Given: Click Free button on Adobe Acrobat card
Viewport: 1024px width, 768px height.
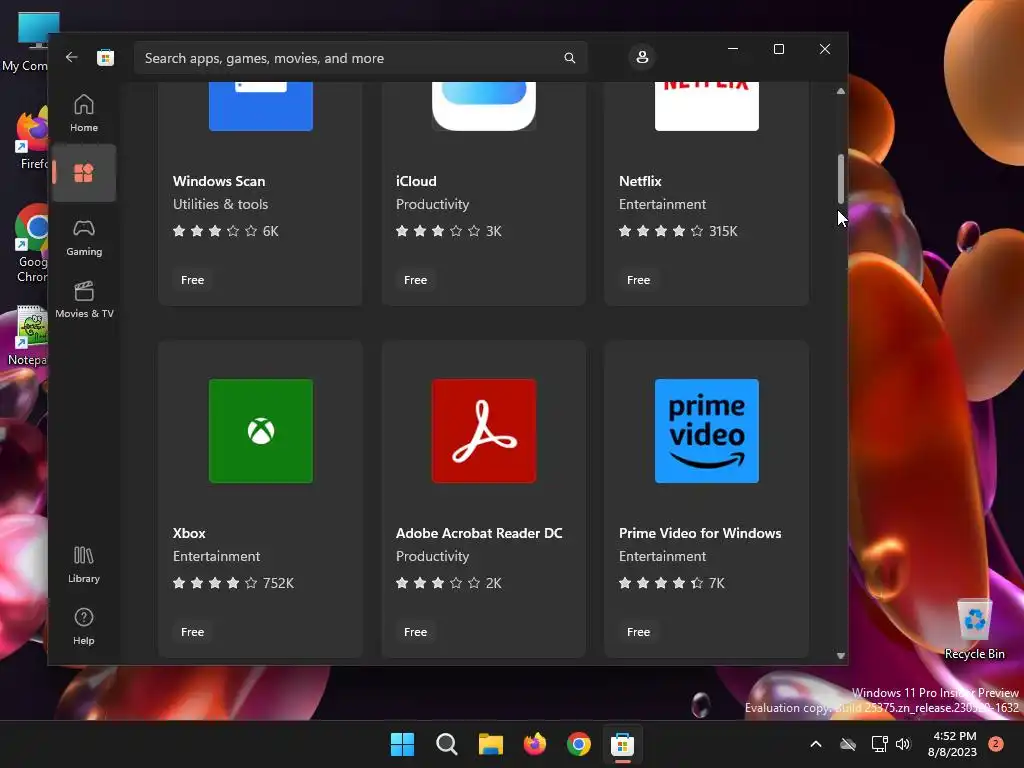Looking at the screenshot, I should point(415,632).
